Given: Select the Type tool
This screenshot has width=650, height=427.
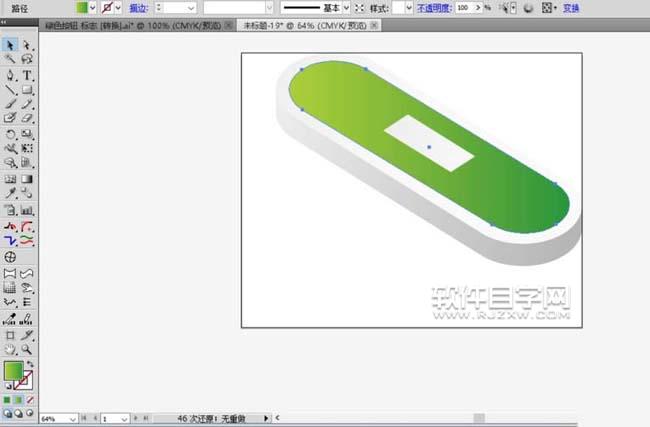Looking at the screenshot, I should 27,75.
